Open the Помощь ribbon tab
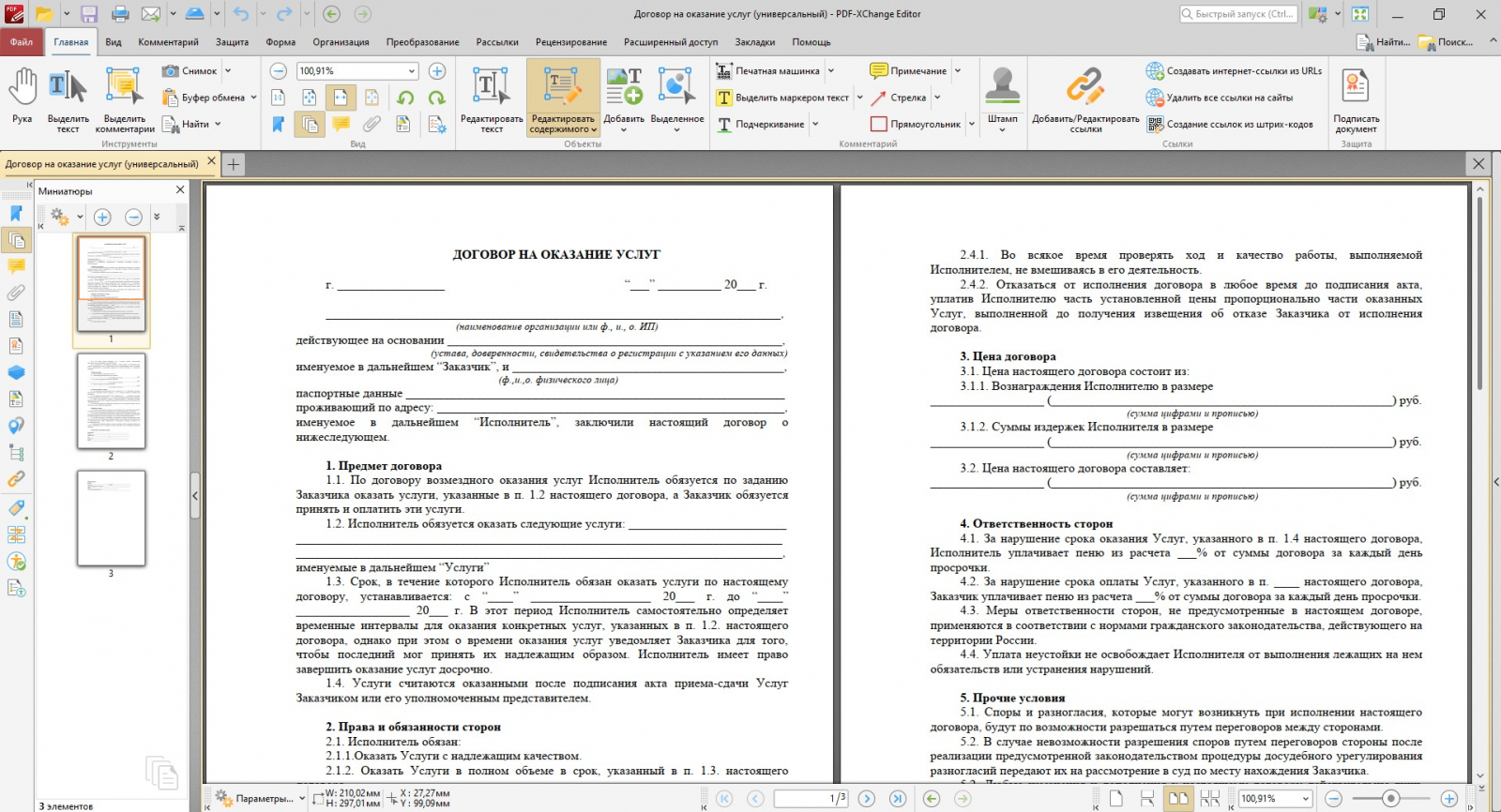Screen dimensions: 1501x812 coord(811,42)
